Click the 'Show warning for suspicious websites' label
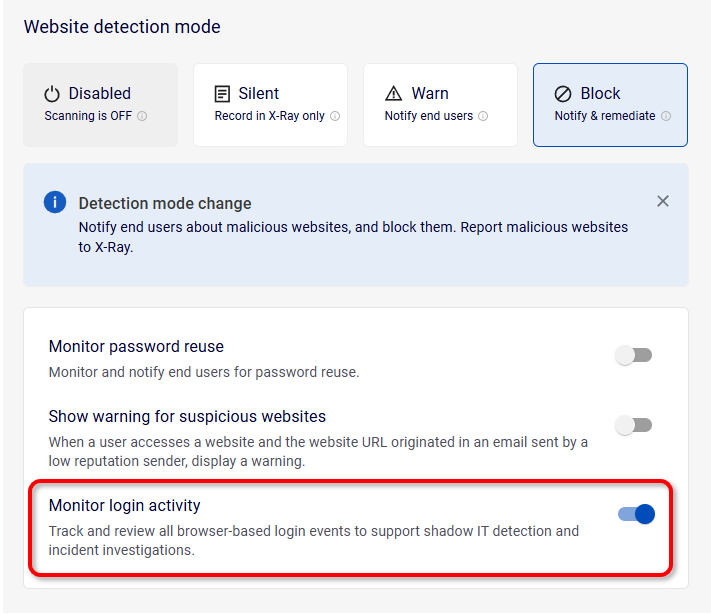This screenshot has width=711, height=615. (187, 416)
